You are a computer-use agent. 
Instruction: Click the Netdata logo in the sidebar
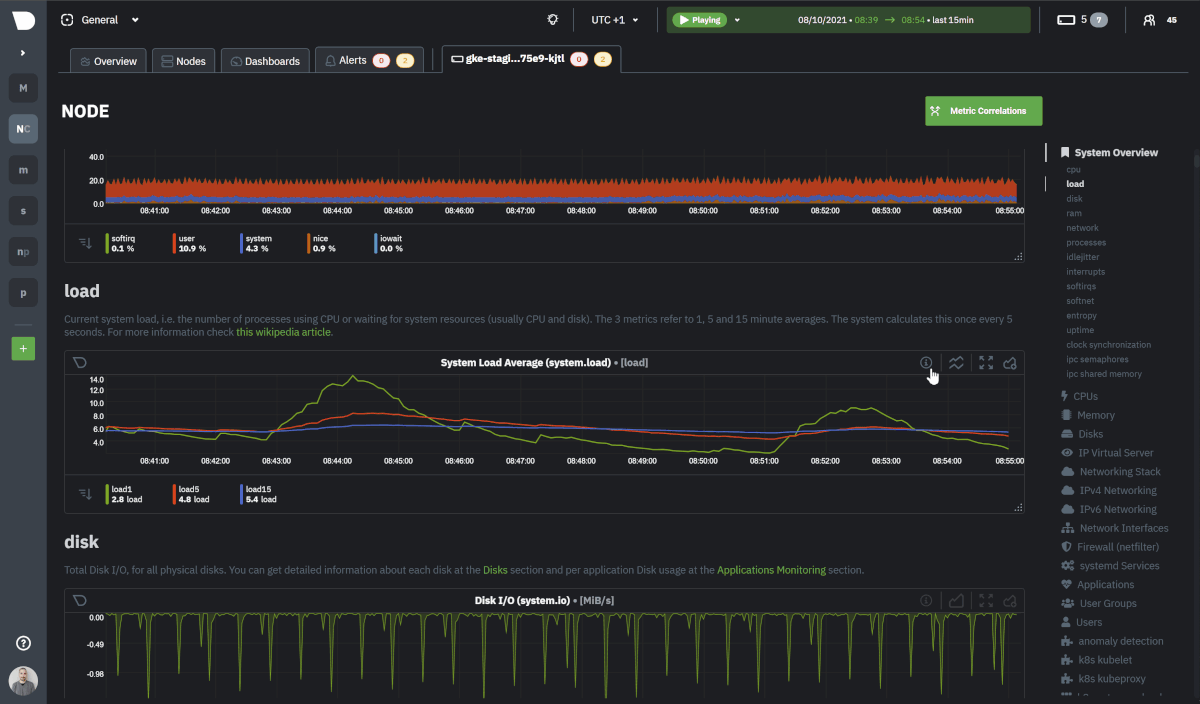tap(23, 20)
